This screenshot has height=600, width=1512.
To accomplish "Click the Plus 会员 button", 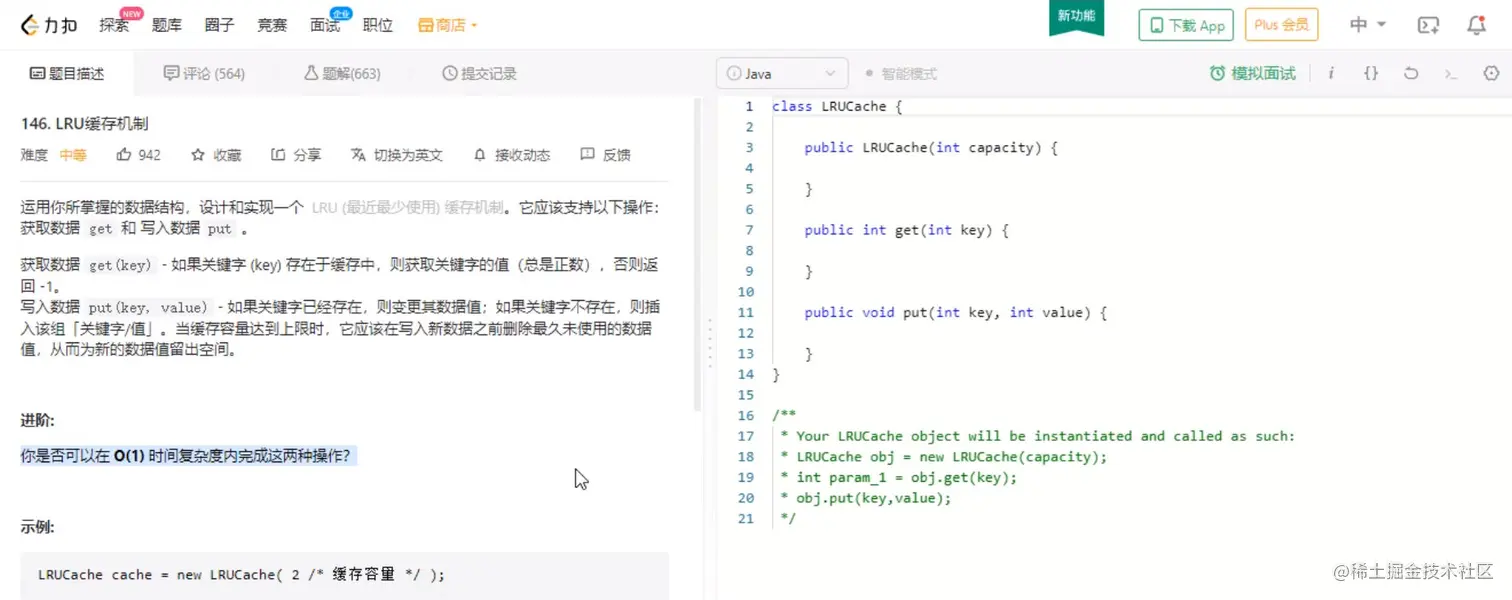I will coord(1281,25).
